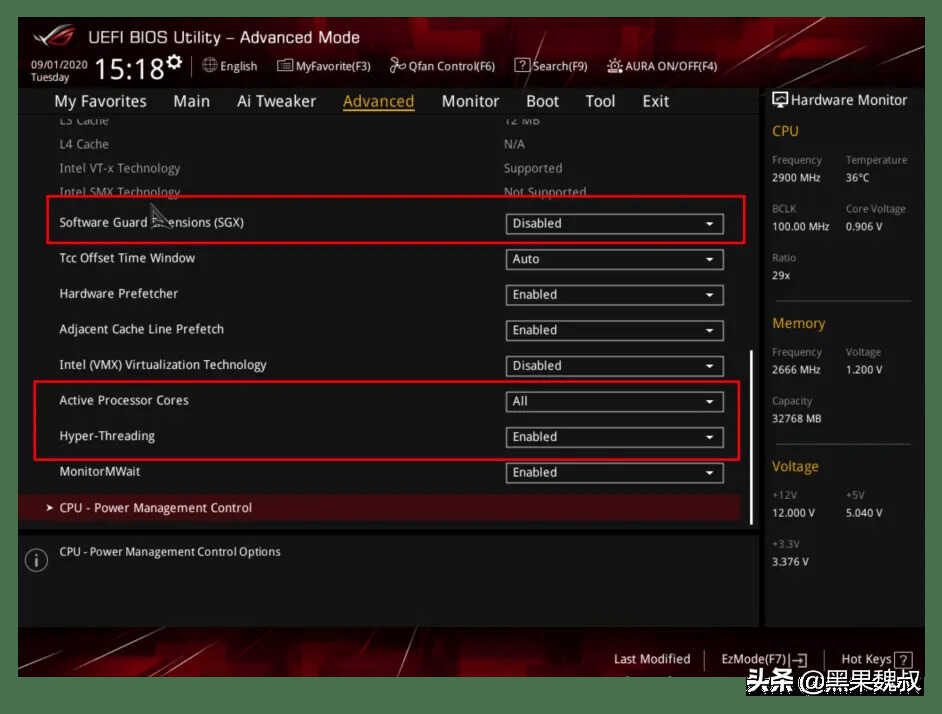The height and width of the screenshot is (714, 942).
Task: Click the Qfan Control fan icon
Action: pyautogui.click(x=397, y=65)
